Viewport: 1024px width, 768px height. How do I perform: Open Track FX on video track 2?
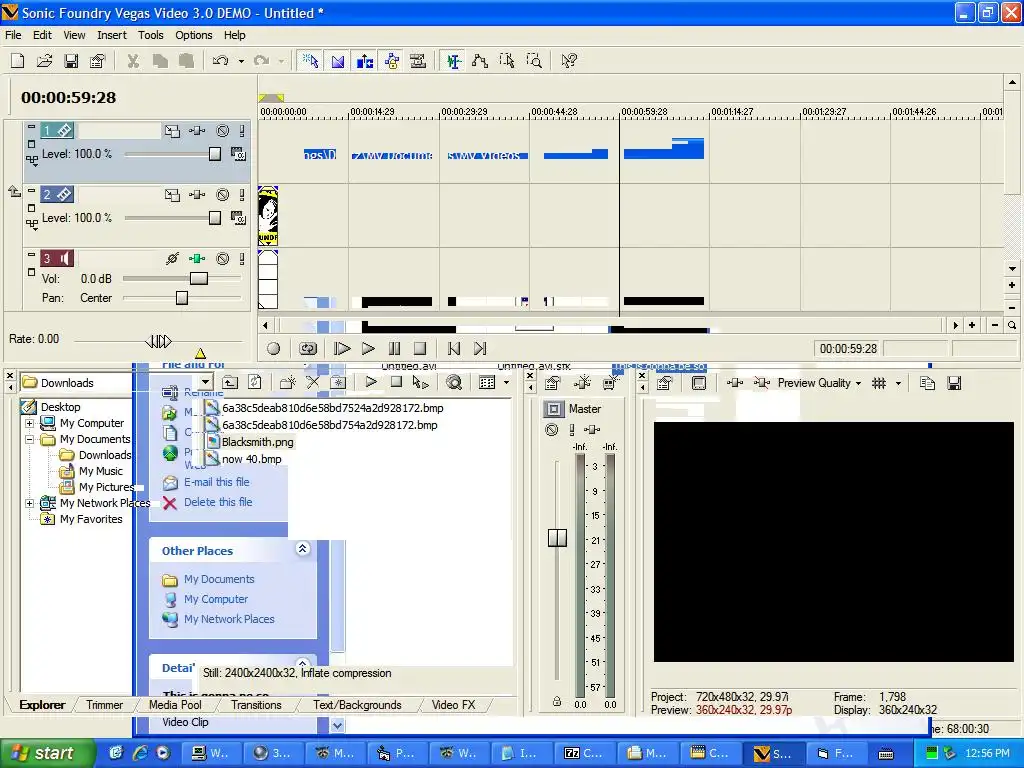[x=197, y=195]
